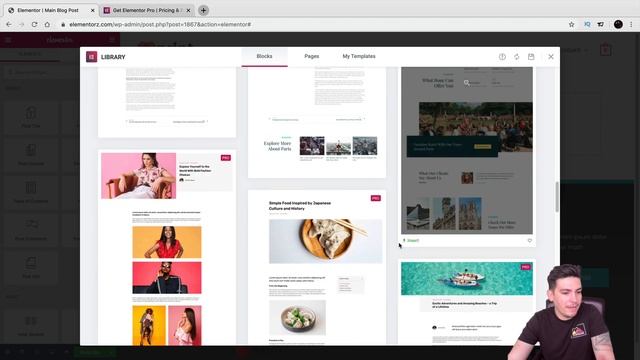640x360 pixels.
Task: Bookmark this page with star icon
Action: point(571,24)
